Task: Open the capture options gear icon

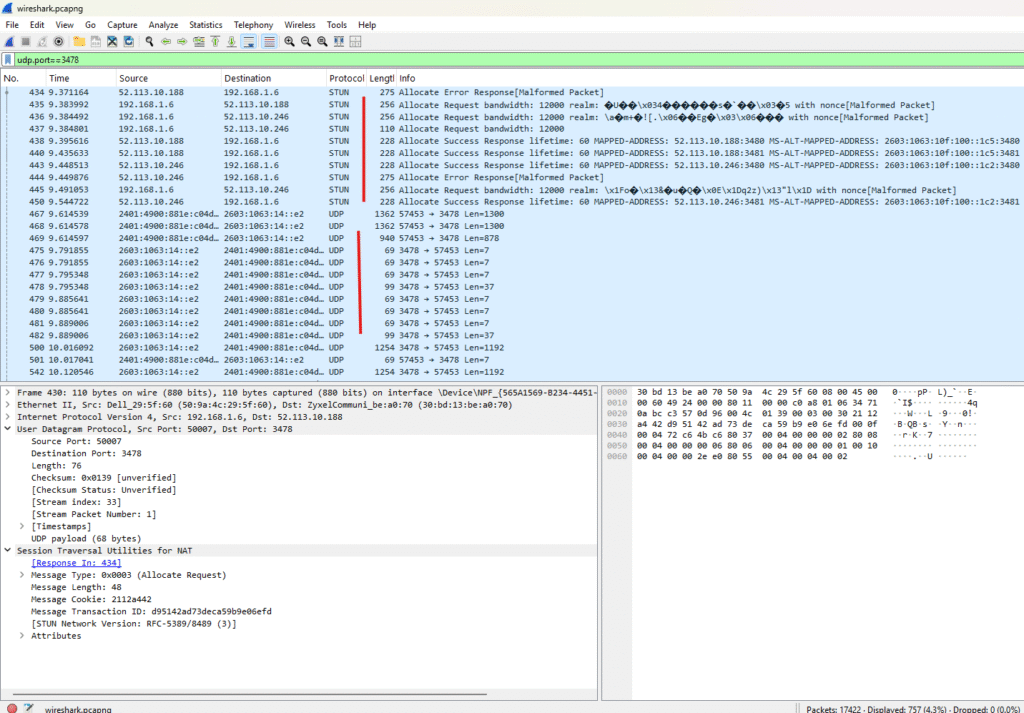Action: coord(59,42)
